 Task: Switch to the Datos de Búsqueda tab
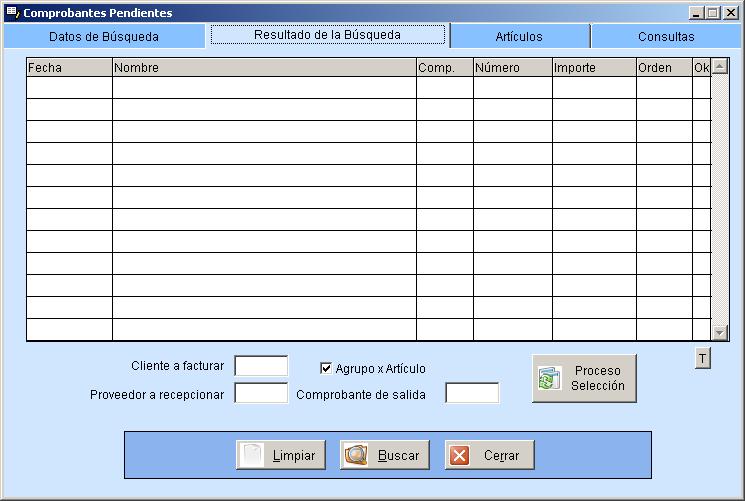point(104,36)
